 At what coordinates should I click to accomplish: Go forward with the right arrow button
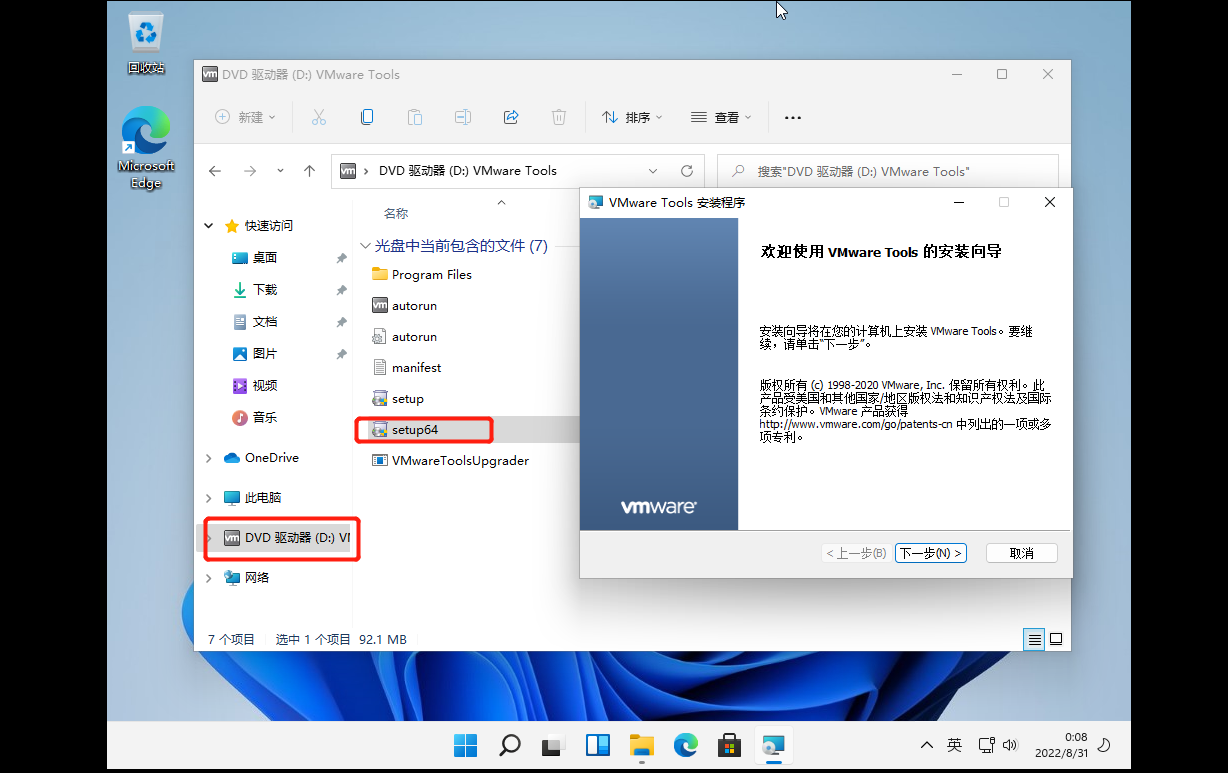coord(250,171)
